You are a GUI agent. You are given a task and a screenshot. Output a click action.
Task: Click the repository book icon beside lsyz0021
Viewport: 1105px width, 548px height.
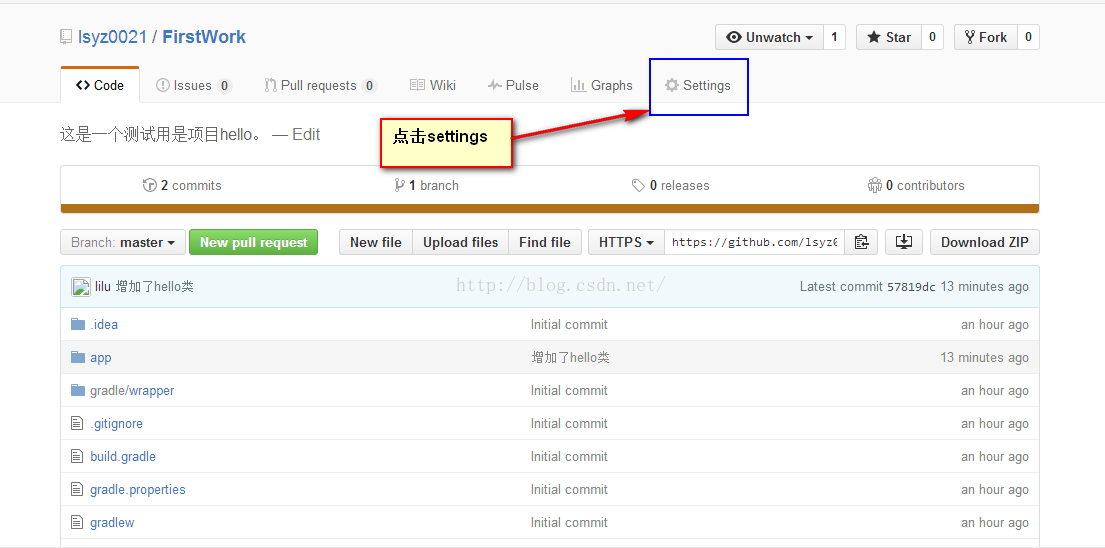point(66,37)
